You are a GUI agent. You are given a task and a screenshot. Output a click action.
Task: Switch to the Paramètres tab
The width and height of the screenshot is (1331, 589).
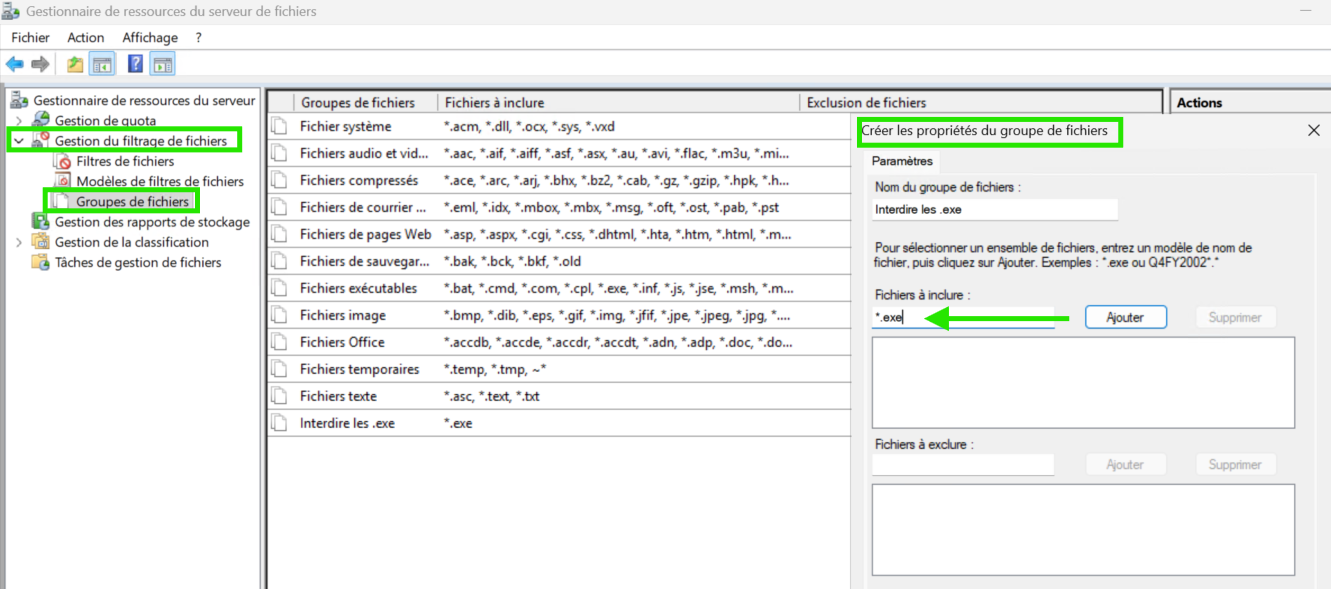coord(902,161)
